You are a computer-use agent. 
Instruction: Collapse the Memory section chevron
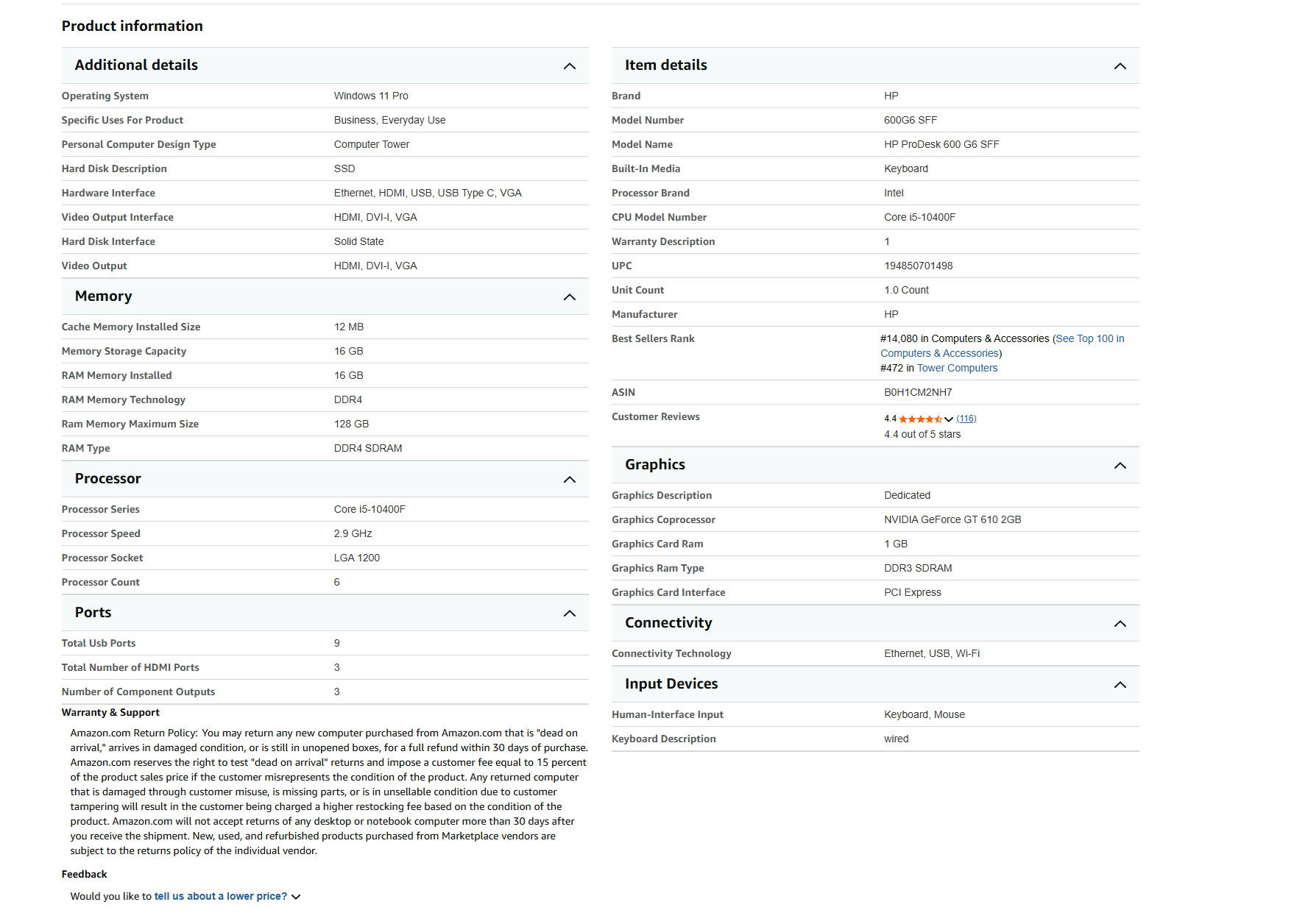click(x=569, y=297)
